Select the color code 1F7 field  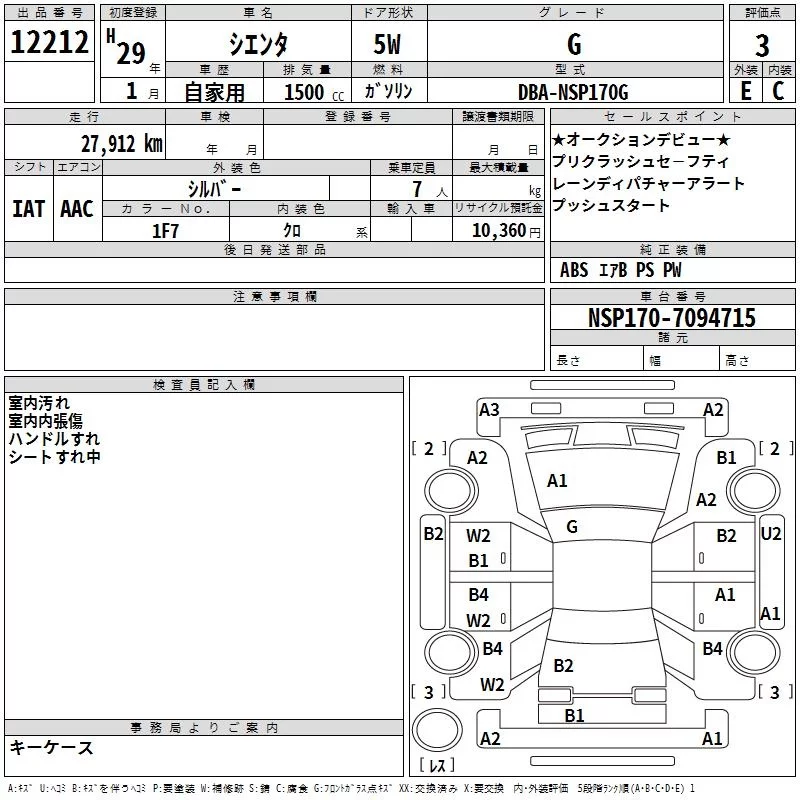(x=166, y=230)
